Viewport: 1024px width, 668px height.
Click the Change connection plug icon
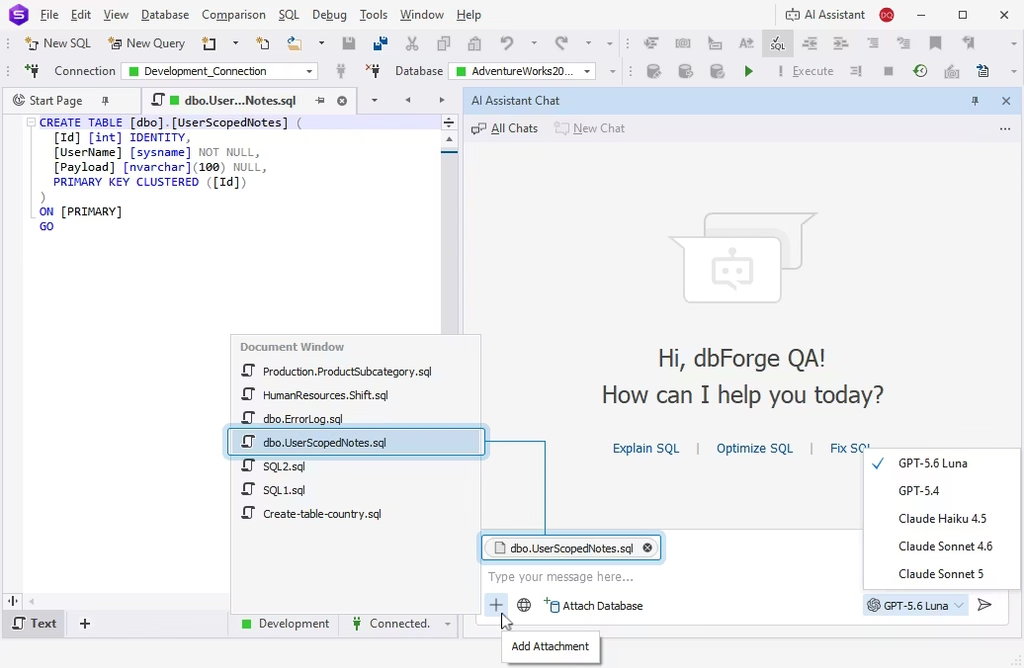[341, 71]
